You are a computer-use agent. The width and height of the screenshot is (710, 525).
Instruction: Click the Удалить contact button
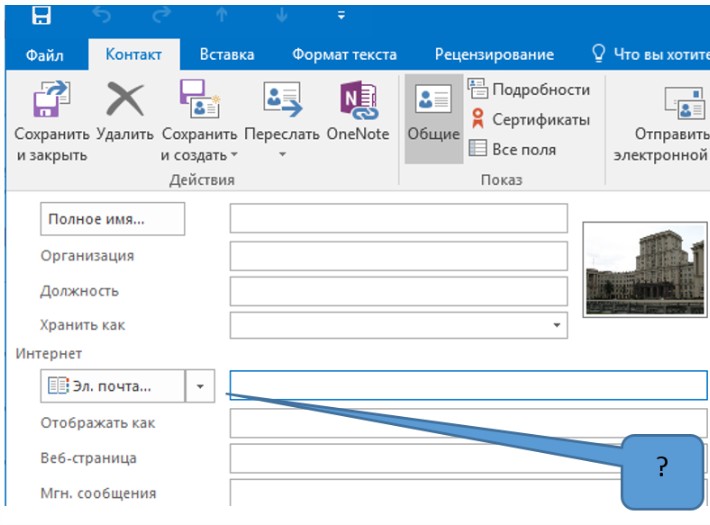coord(125,111)
